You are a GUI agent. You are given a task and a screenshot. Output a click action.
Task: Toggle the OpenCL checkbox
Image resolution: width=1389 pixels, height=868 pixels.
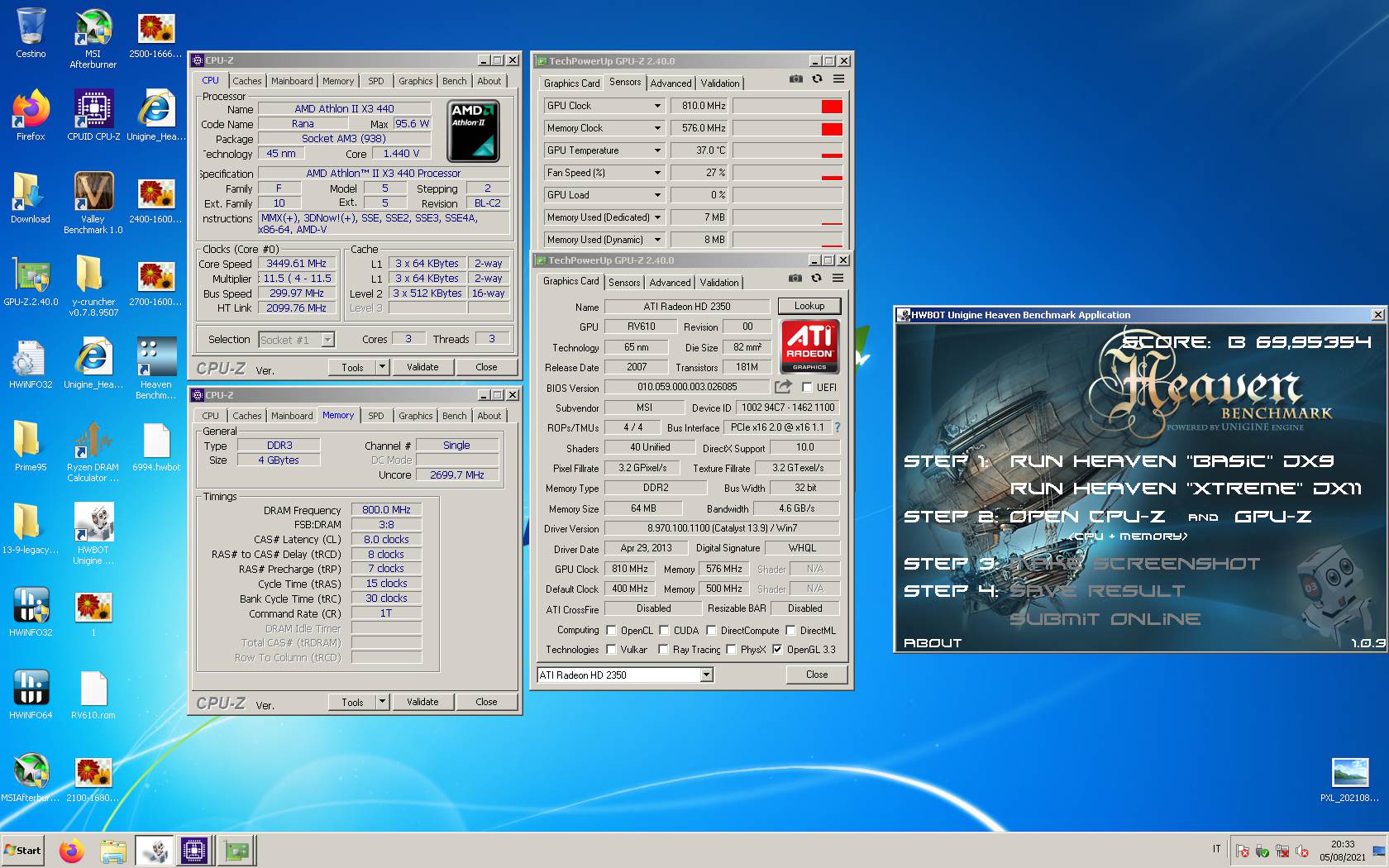coord(612,630)
